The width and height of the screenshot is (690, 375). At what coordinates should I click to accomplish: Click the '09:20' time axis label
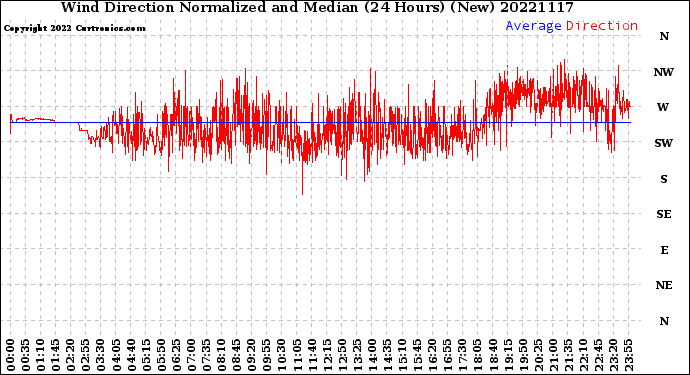pos(252,355)
